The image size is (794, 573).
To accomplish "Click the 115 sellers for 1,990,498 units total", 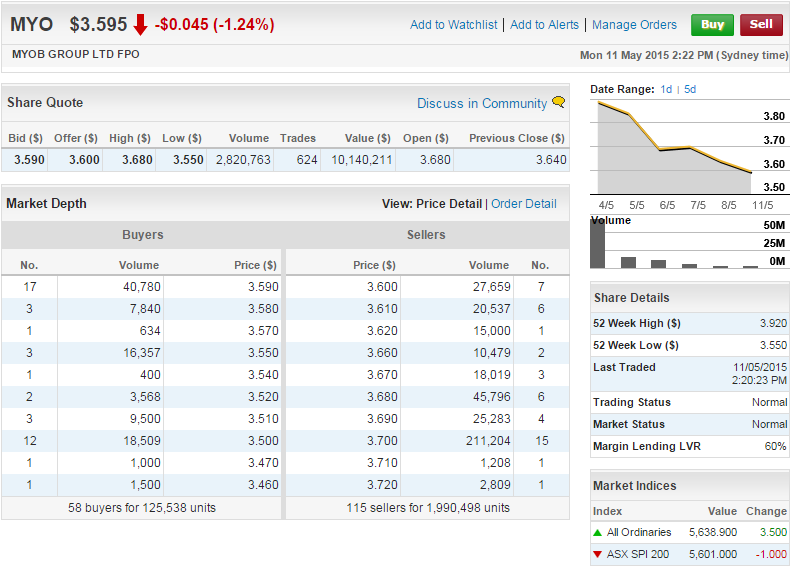I will coord(428,508).
